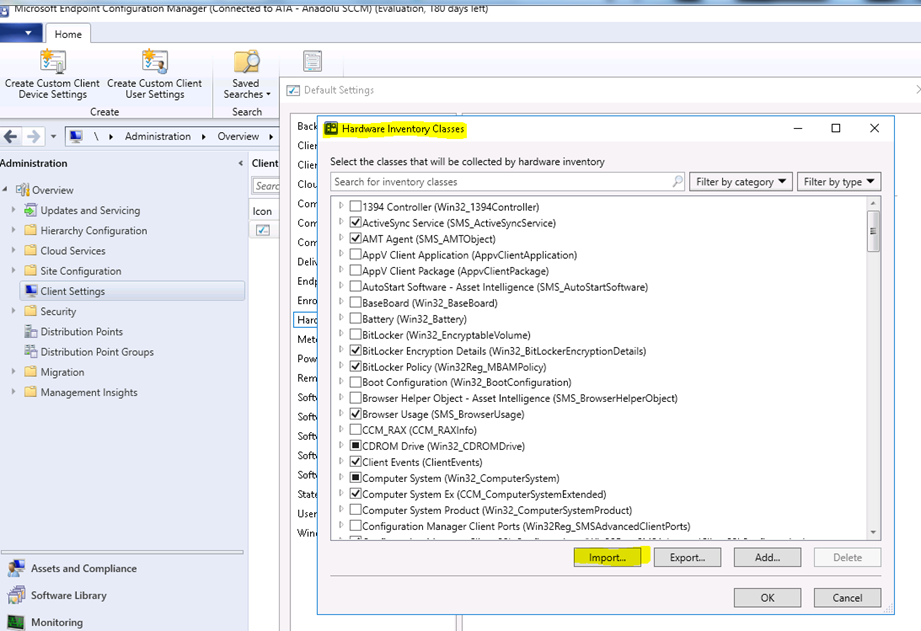This screenshot has height=631, width=921.
Task: Click the Overview node icon
Action: [23, 190]
